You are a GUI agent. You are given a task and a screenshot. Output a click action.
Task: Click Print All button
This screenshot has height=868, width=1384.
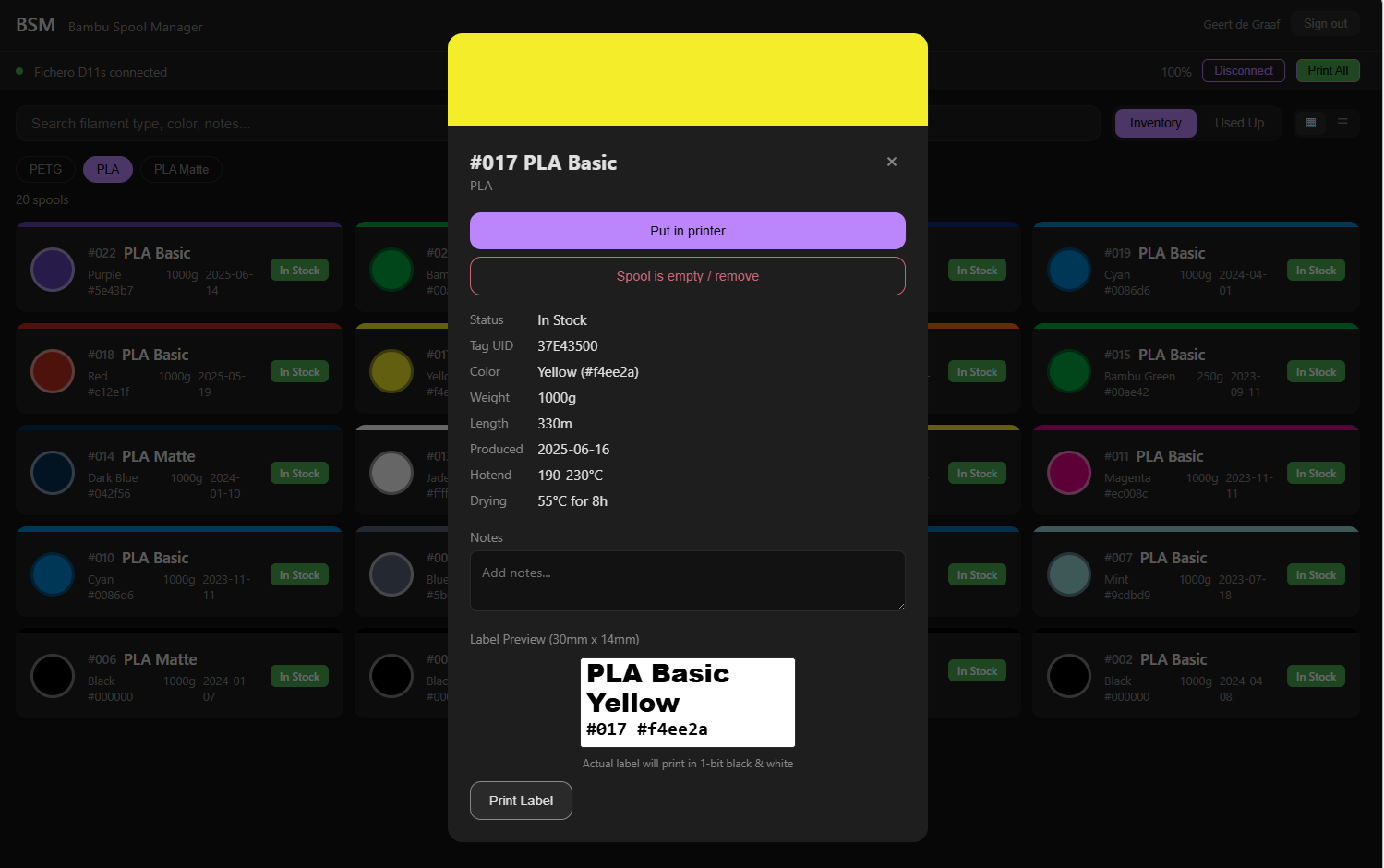click(x=1328, y=71)
